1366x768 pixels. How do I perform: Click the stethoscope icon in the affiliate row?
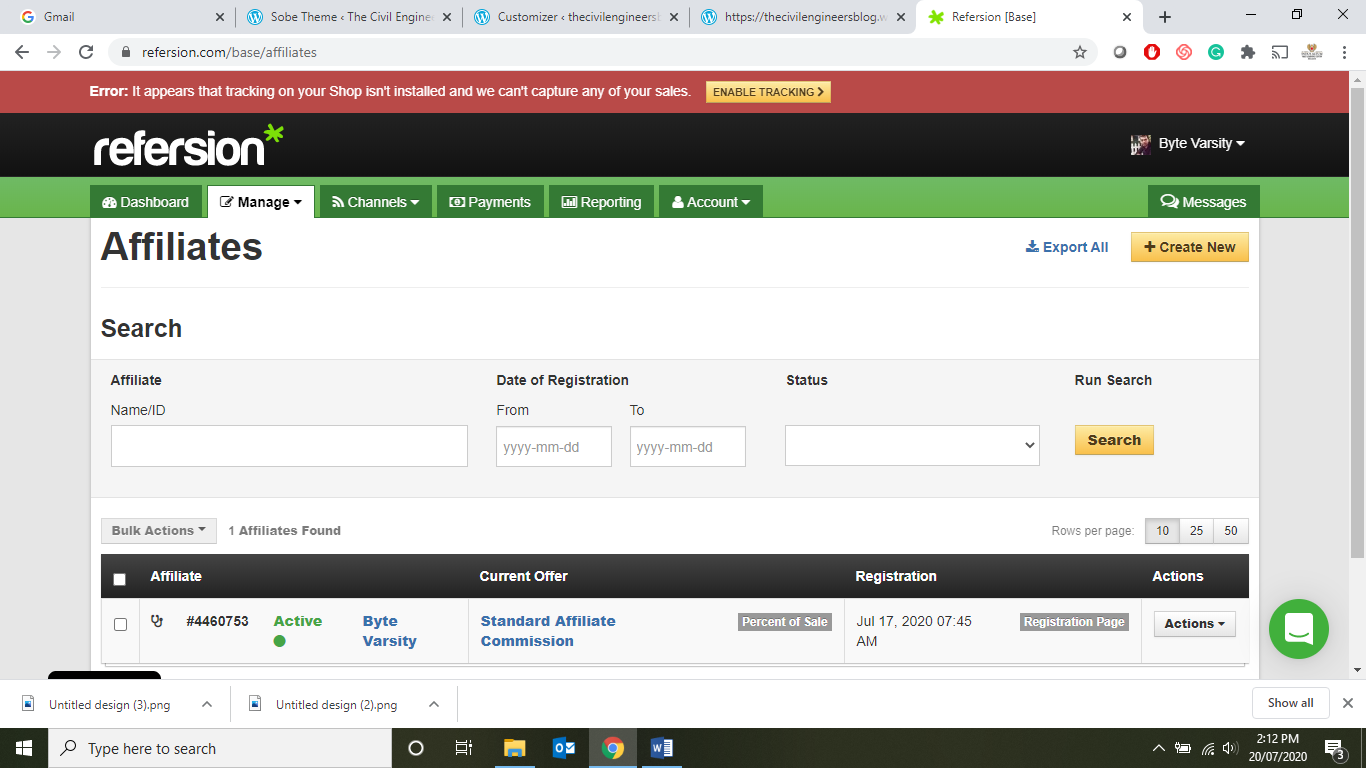click(x=157, y=621)
